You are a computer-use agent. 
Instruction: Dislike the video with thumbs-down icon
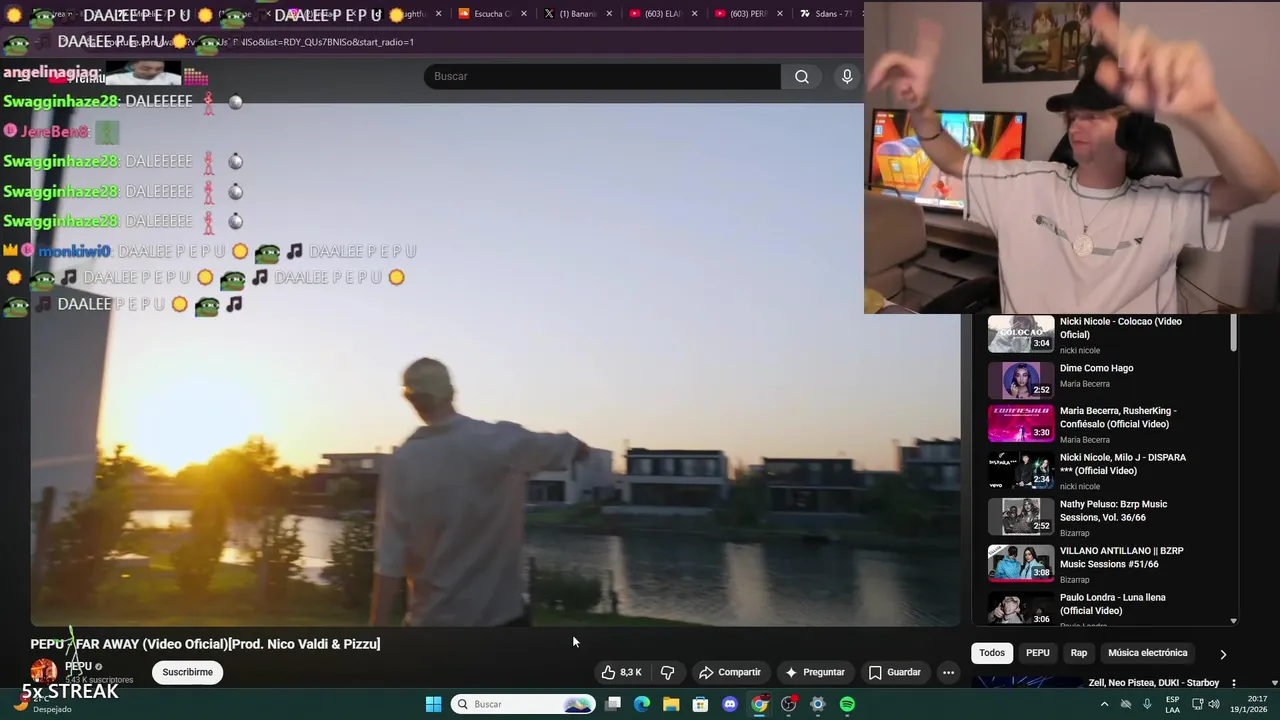pyautogui.click(x=667, y=673)
